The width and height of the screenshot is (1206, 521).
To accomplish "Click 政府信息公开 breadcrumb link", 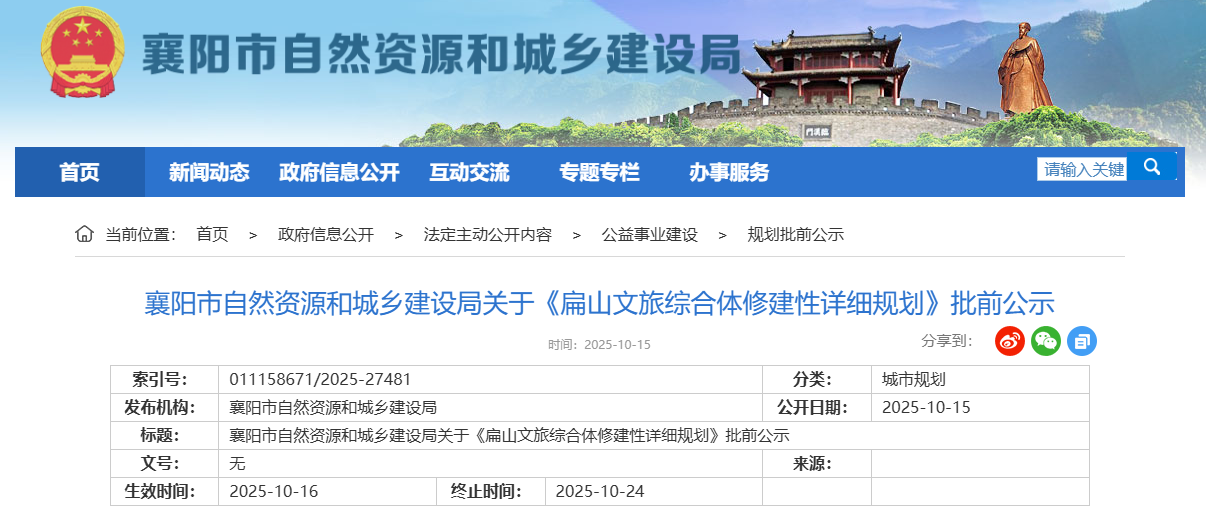I will 326,235.
